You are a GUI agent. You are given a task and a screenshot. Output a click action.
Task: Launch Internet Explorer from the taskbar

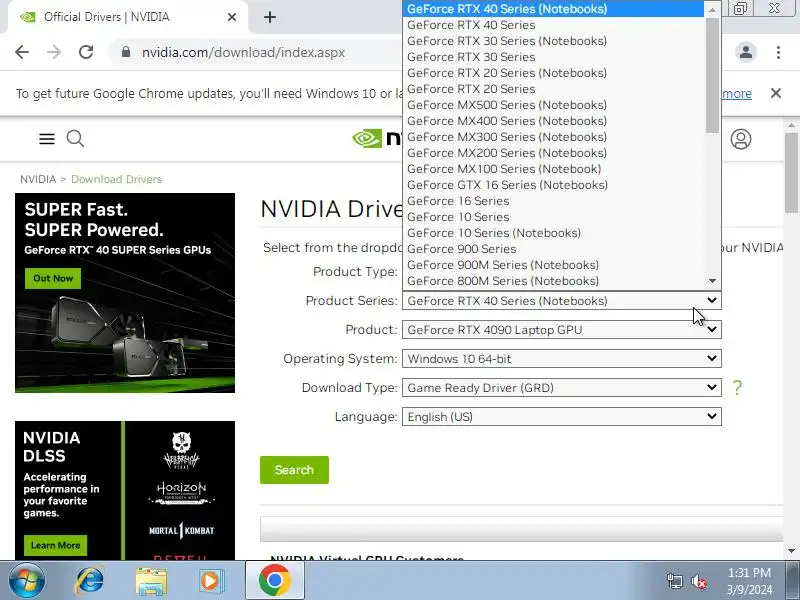coord(89,580)
